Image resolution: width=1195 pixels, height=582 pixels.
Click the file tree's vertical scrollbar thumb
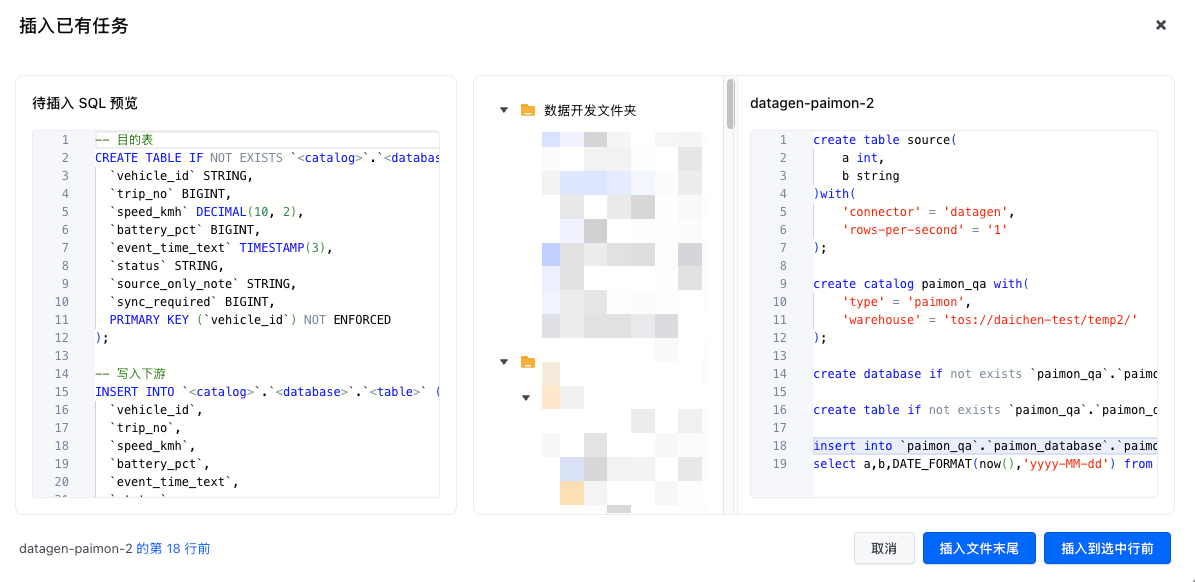tap(730, 103)
